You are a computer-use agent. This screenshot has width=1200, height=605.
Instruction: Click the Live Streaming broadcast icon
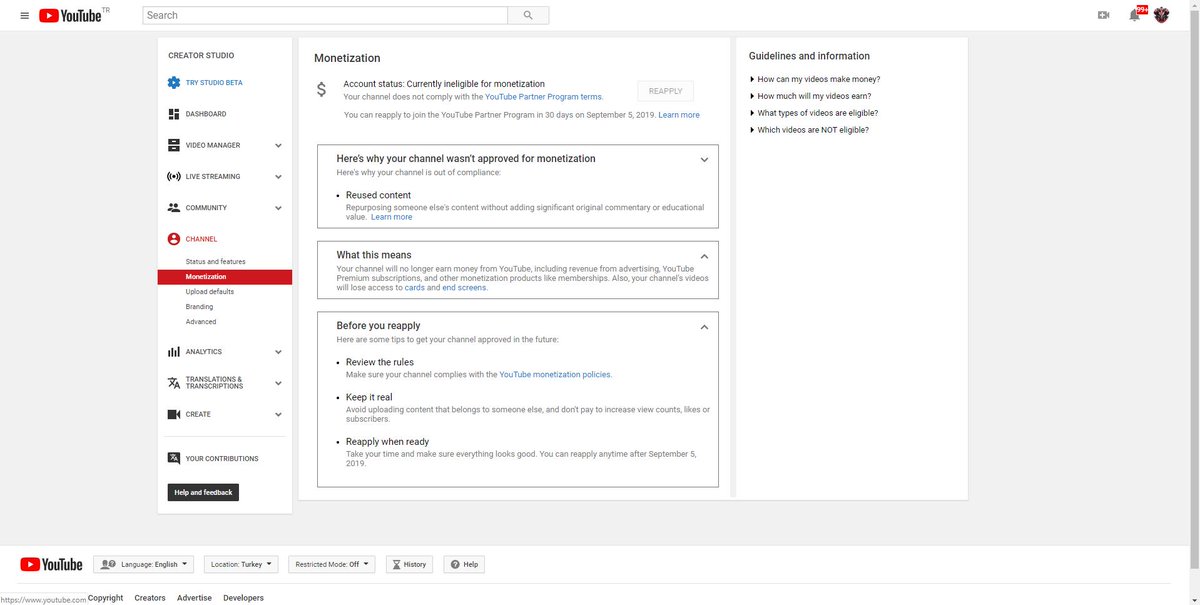(x=174, y=176)
